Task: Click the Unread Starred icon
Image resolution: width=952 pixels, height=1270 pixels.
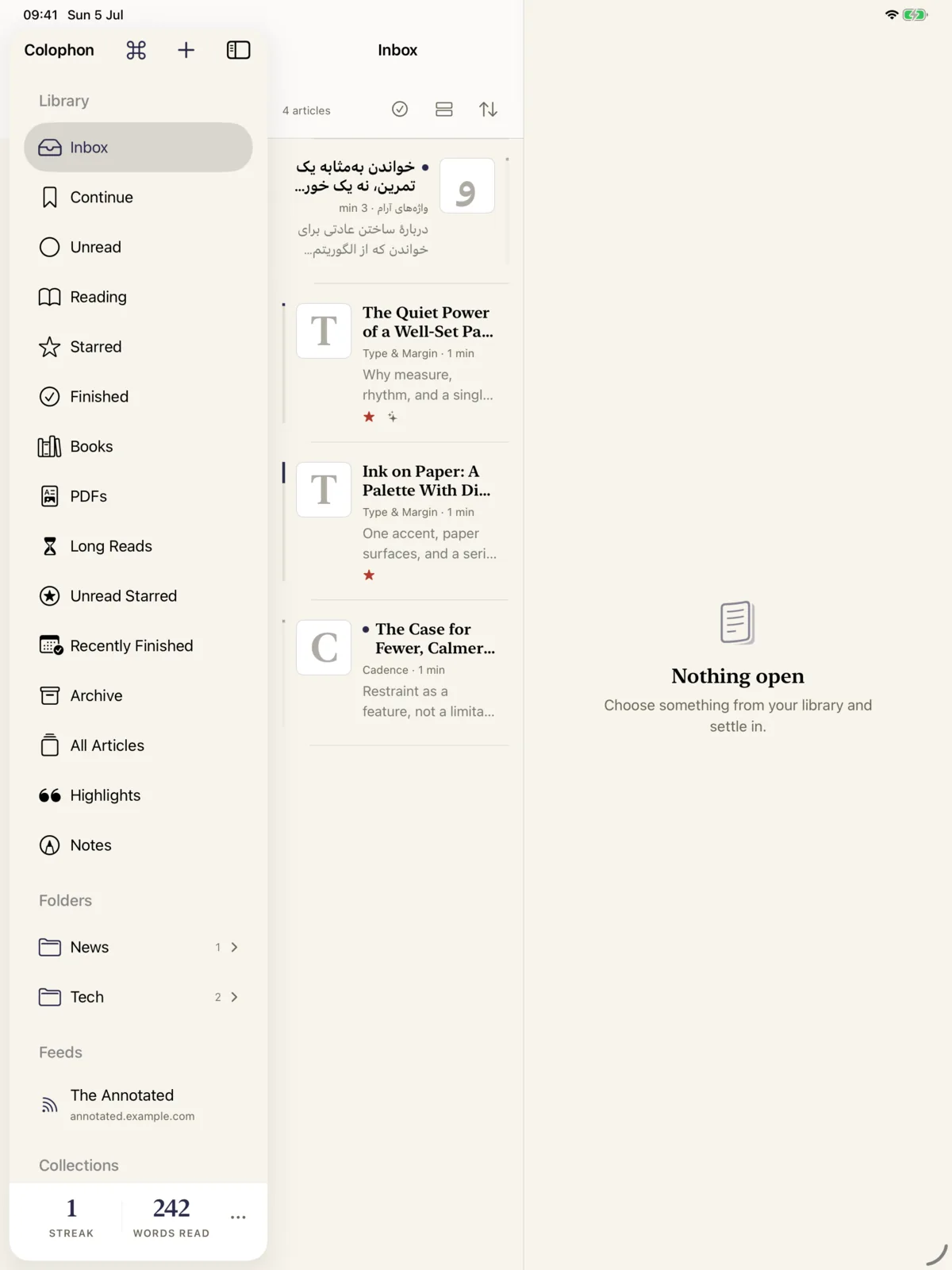Action: pyautogui.click(x=49, y=596)
